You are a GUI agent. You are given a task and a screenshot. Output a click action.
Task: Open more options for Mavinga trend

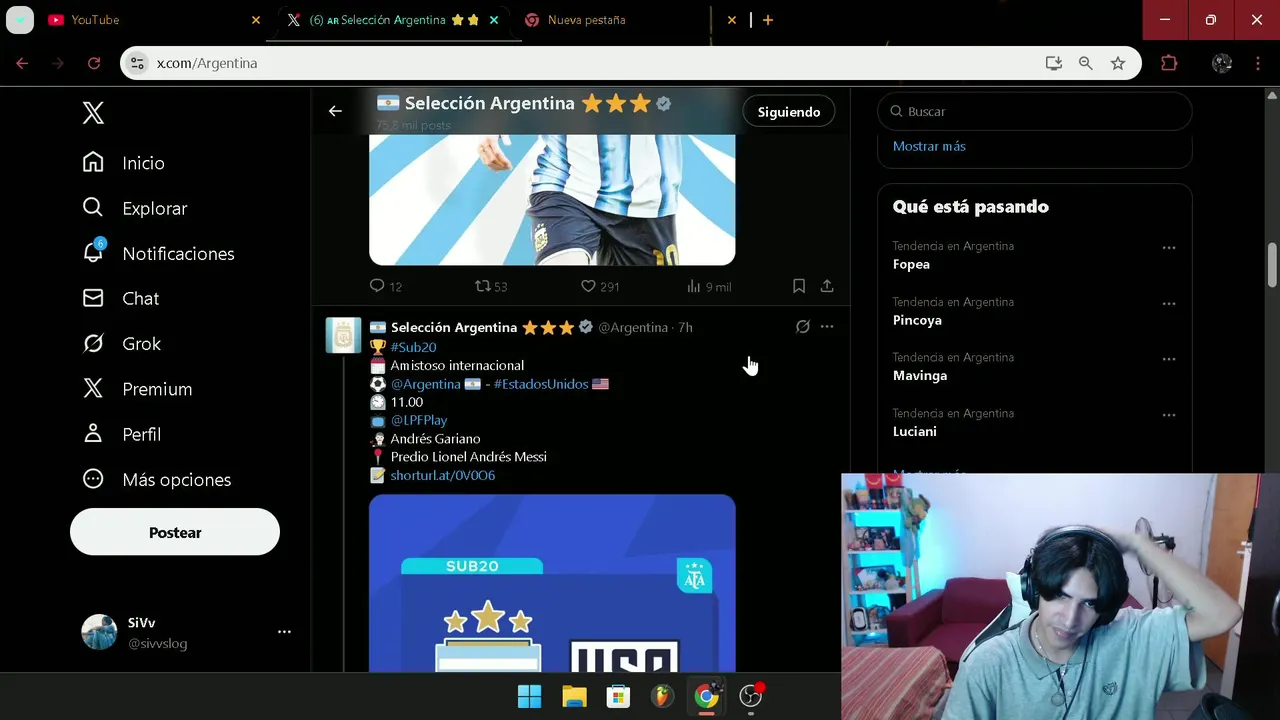point(1169,358)
